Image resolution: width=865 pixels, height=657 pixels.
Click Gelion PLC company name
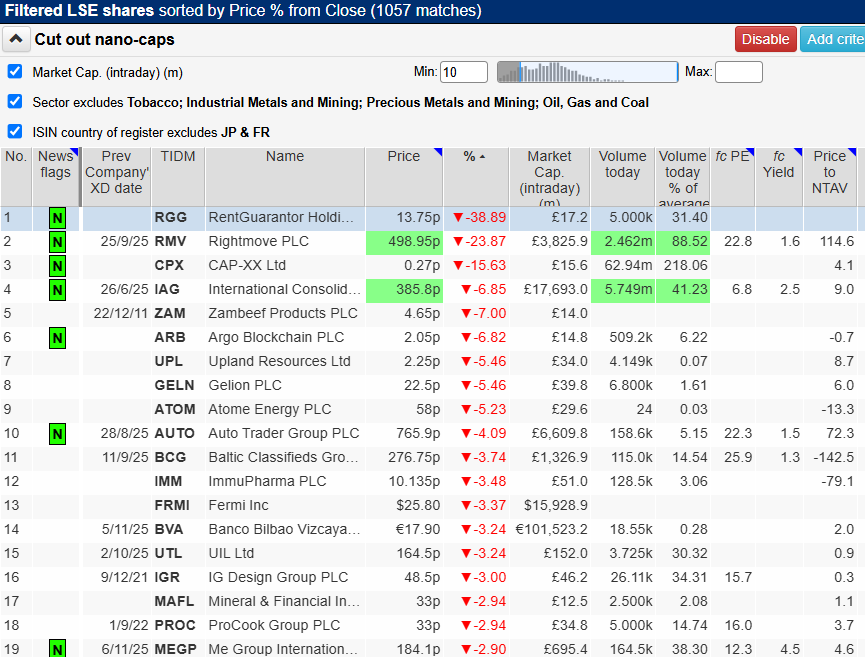click(245, 386)
